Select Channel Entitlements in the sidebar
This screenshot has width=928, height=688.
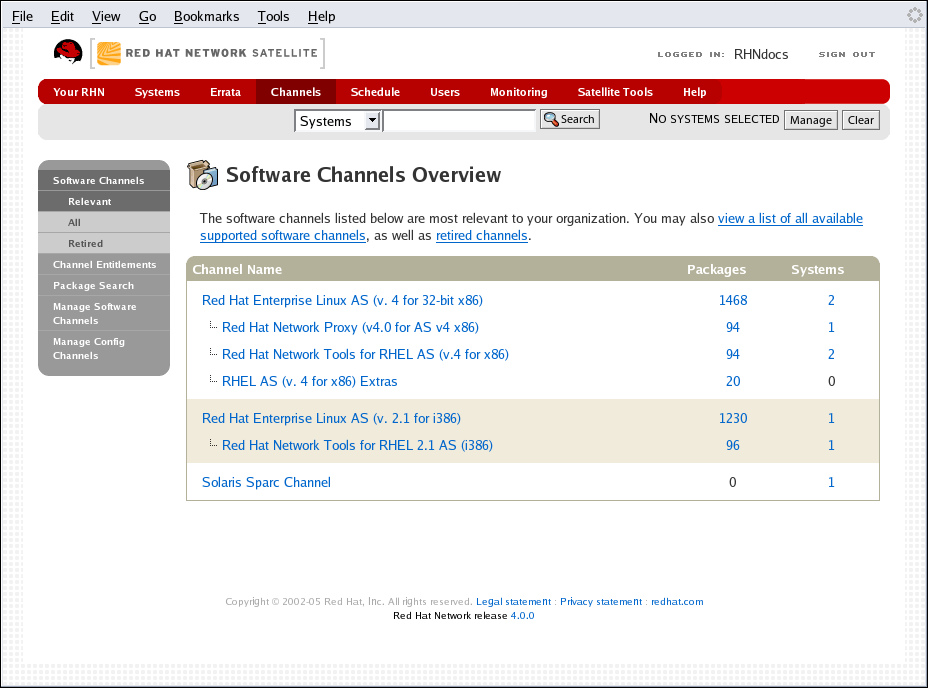(x=104, y=265)
